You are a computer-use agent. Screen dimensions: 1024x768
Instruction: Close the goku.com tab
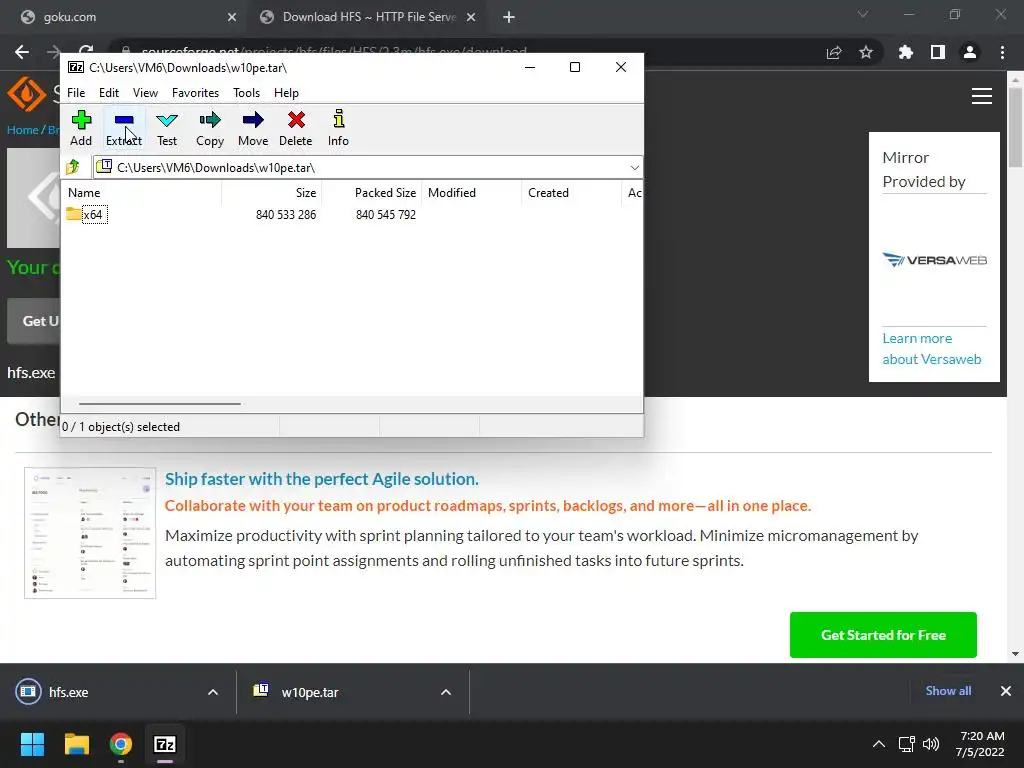(232, 18)
